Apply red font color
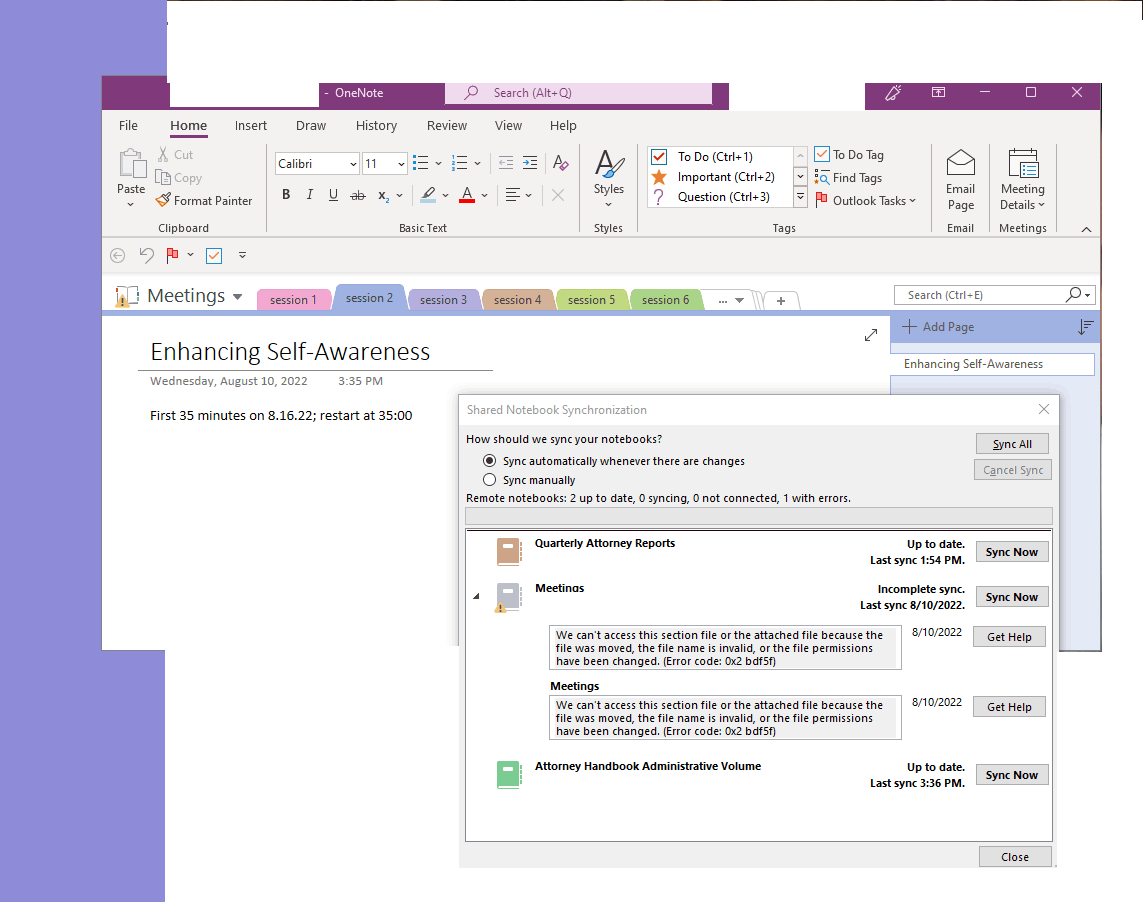Image resolution: width=1143 pixels, height=902 pixels. click(x=467, y=195)
